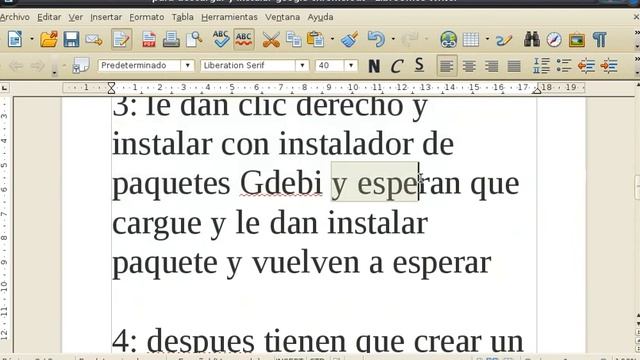The height and width of the screenshot is (360, 640).
Task: Open the Insertar menu
Action: coord(106,17)
